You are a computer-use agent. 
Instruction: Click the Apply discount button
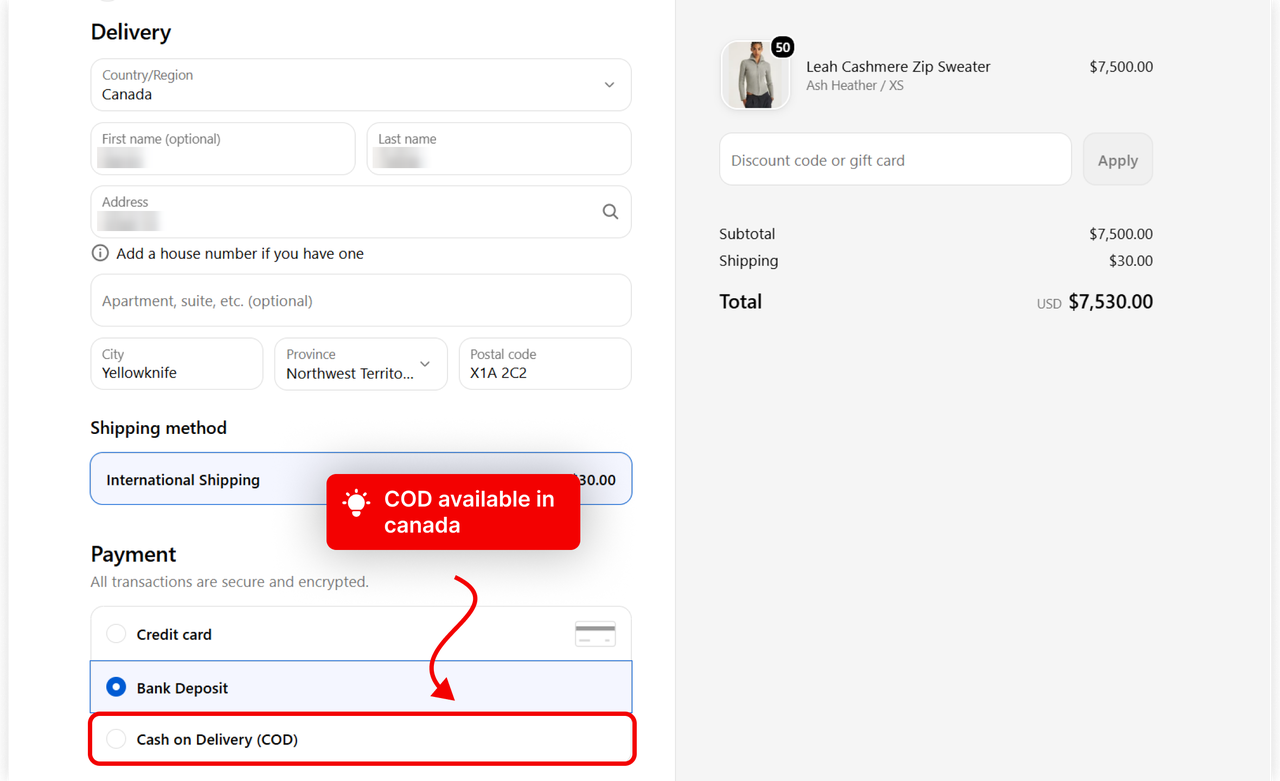(1118, 160)
